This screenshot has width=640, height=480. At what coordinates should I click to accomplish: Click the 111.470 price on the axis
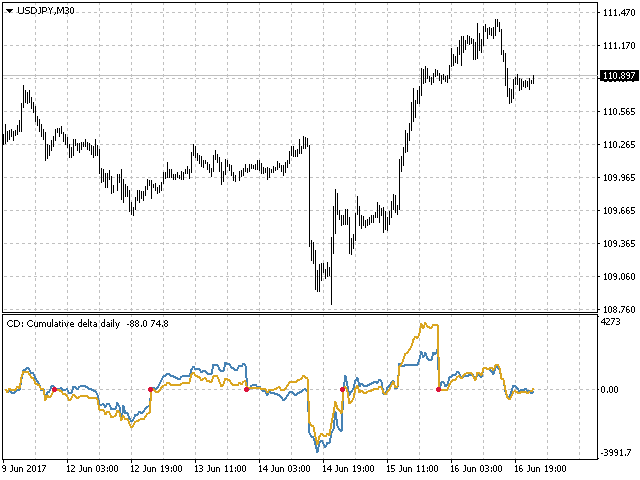(x=616, y=13)
